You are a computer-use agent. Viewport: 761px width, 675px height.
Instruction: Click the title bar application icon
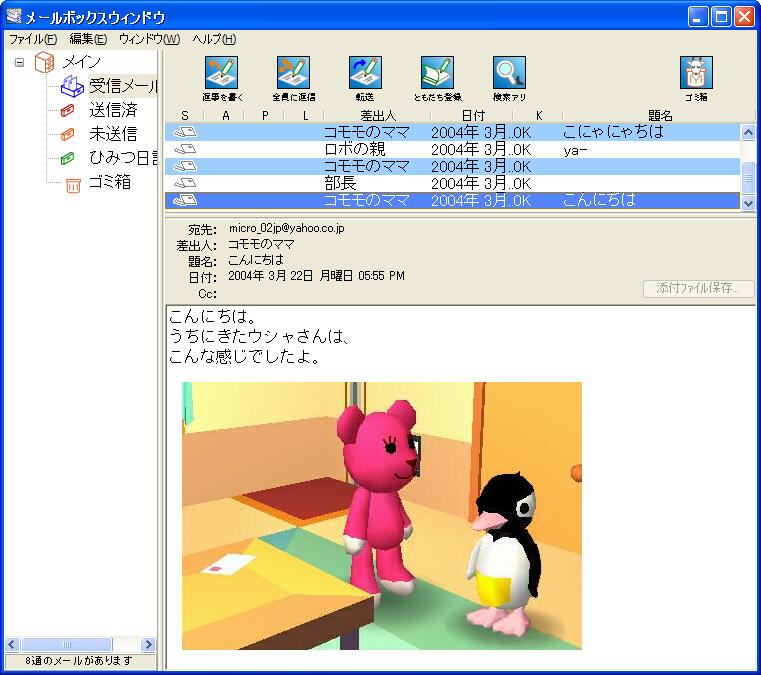14,16
